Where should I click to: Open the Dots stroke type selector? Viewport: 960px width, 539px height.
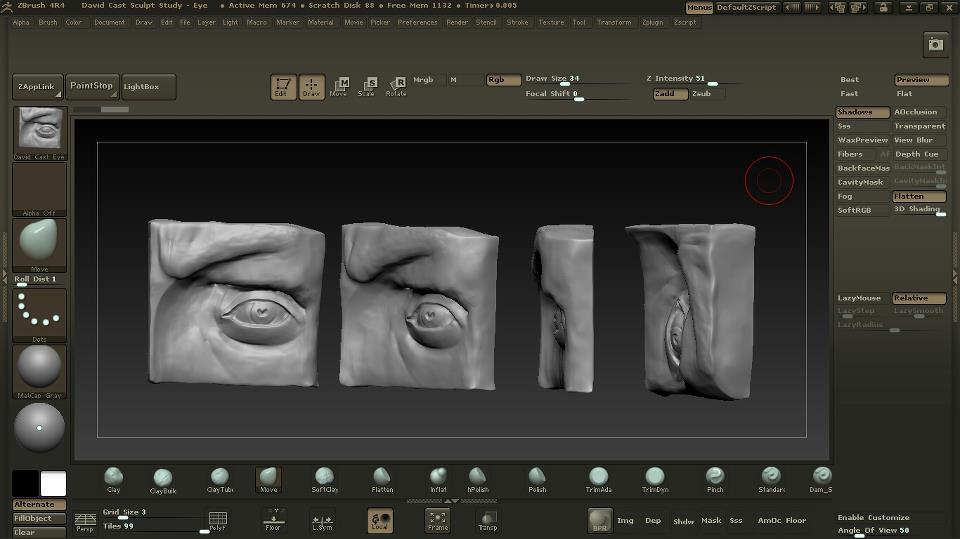click(39, 315)
